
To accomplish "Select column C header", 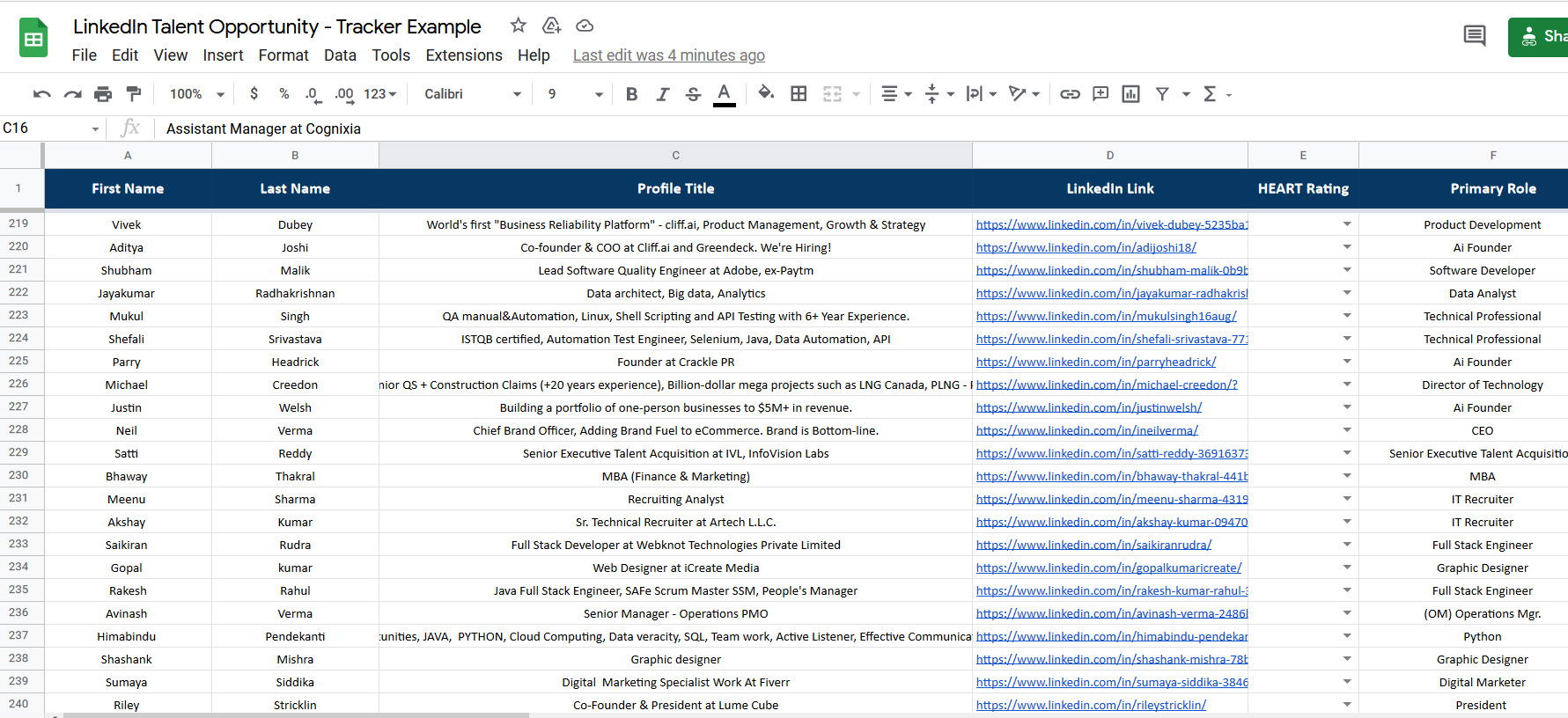I will (675, 155).
